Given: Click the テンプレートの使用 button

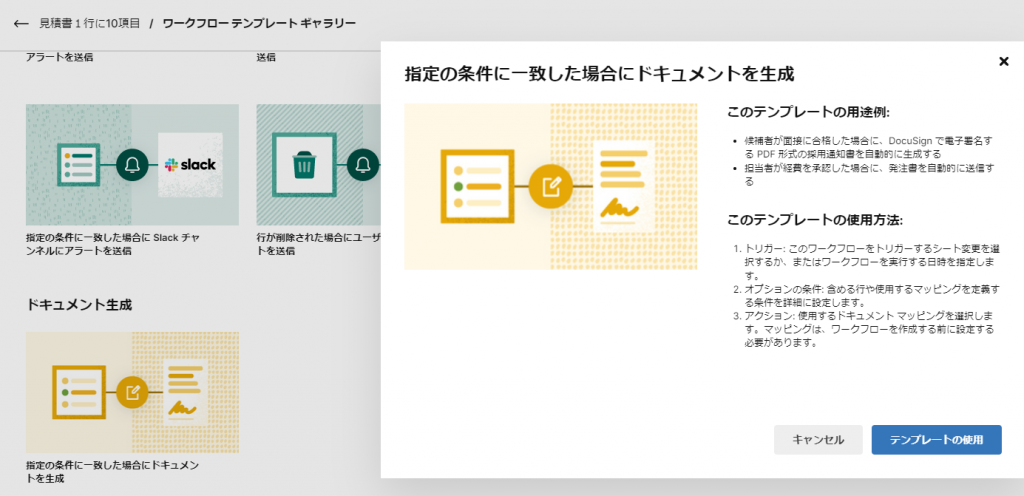Looking at the screenshot, I should coord(936,440).
